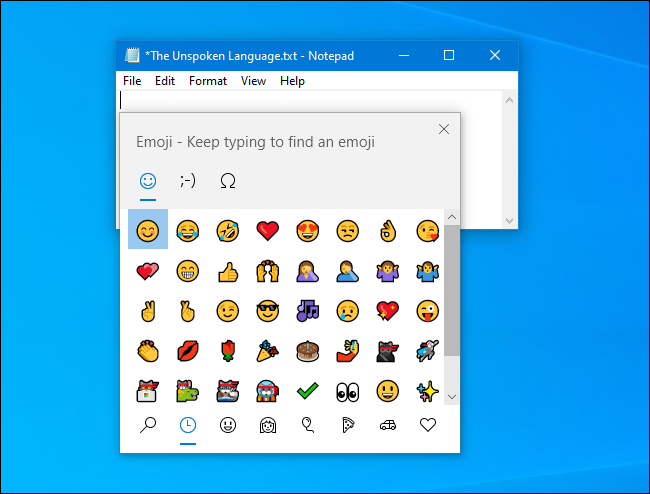Pick the victory peace hand emoji
Image resolution: width=650 pixels, height=494 pixels.
pos(148,311)
